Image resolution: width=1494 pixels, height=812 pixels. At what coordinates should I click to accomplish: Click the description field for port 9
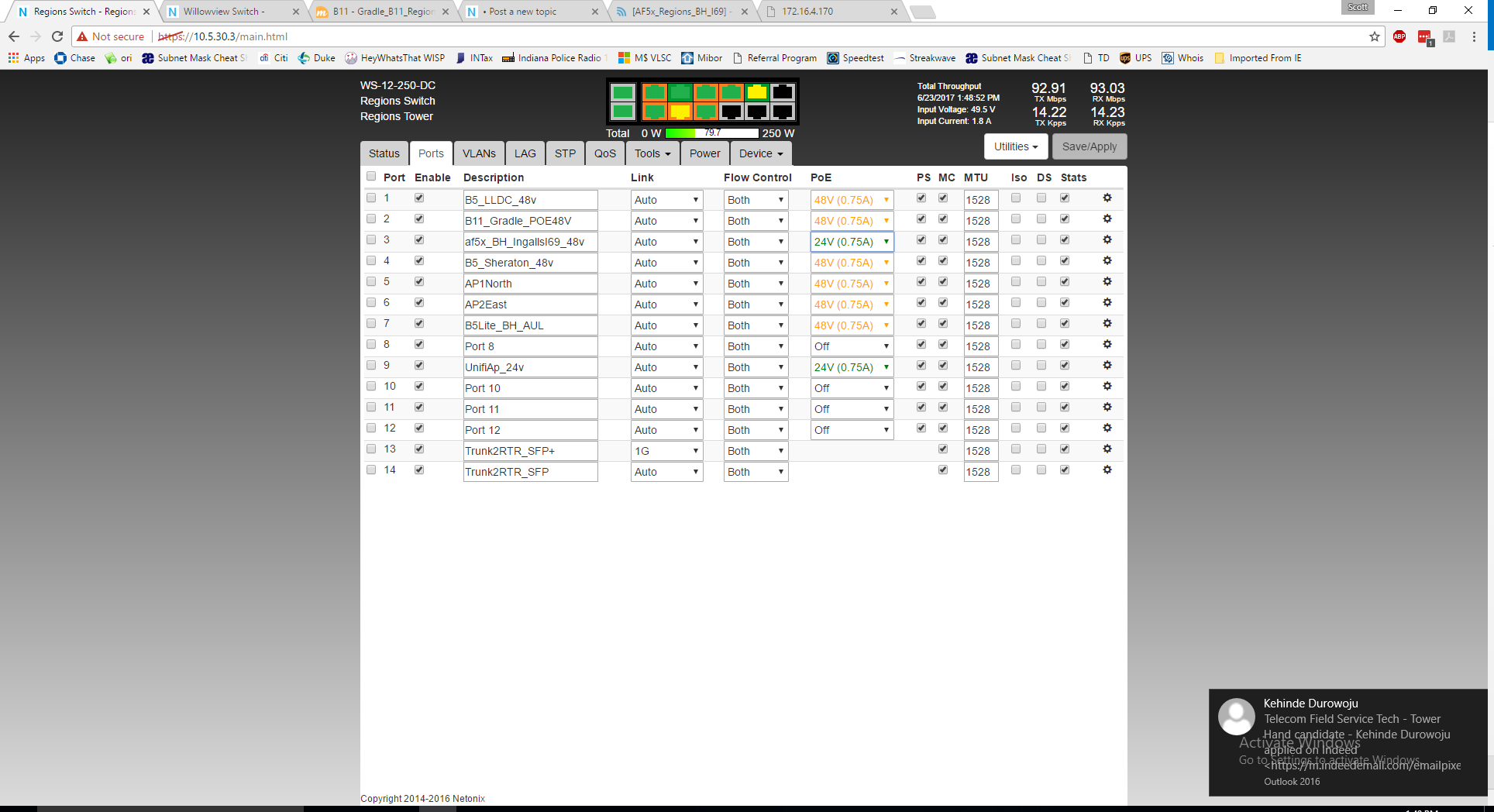click(x=530, y=367)
